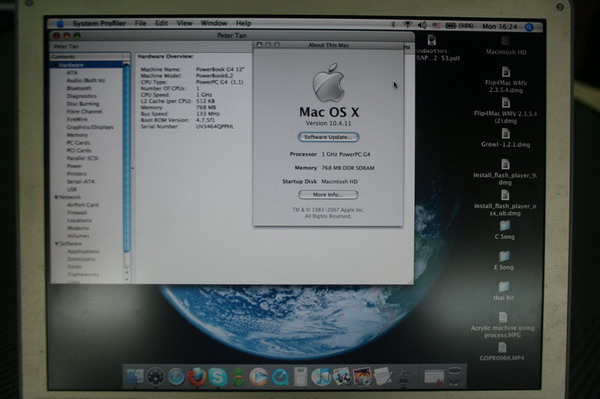Open the Edit menu
Image resolution: width=600 pixels, height=399 pixels.
coord(161,23)
